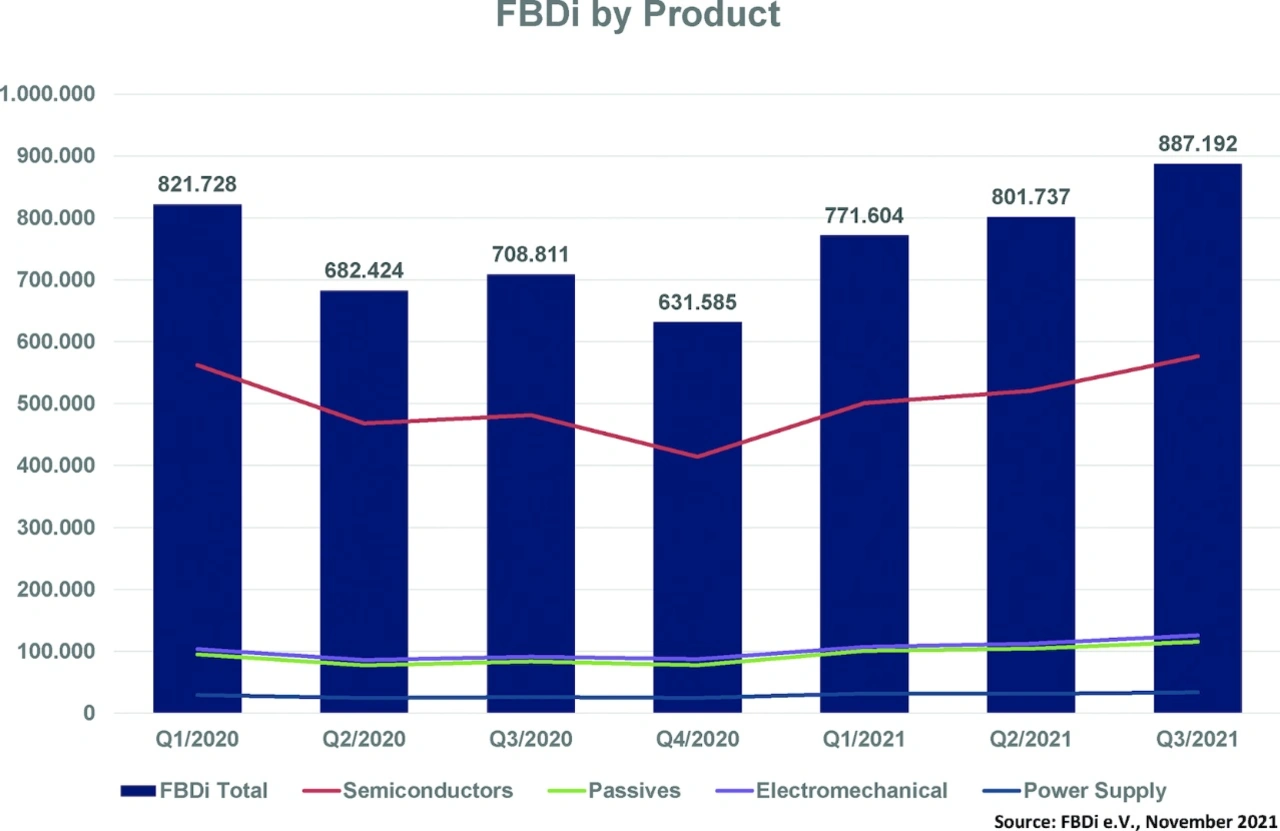This screenshot has height=831, width=1280.
Task: Click the 887.192 data label
Action: [x=1198, y=143]
